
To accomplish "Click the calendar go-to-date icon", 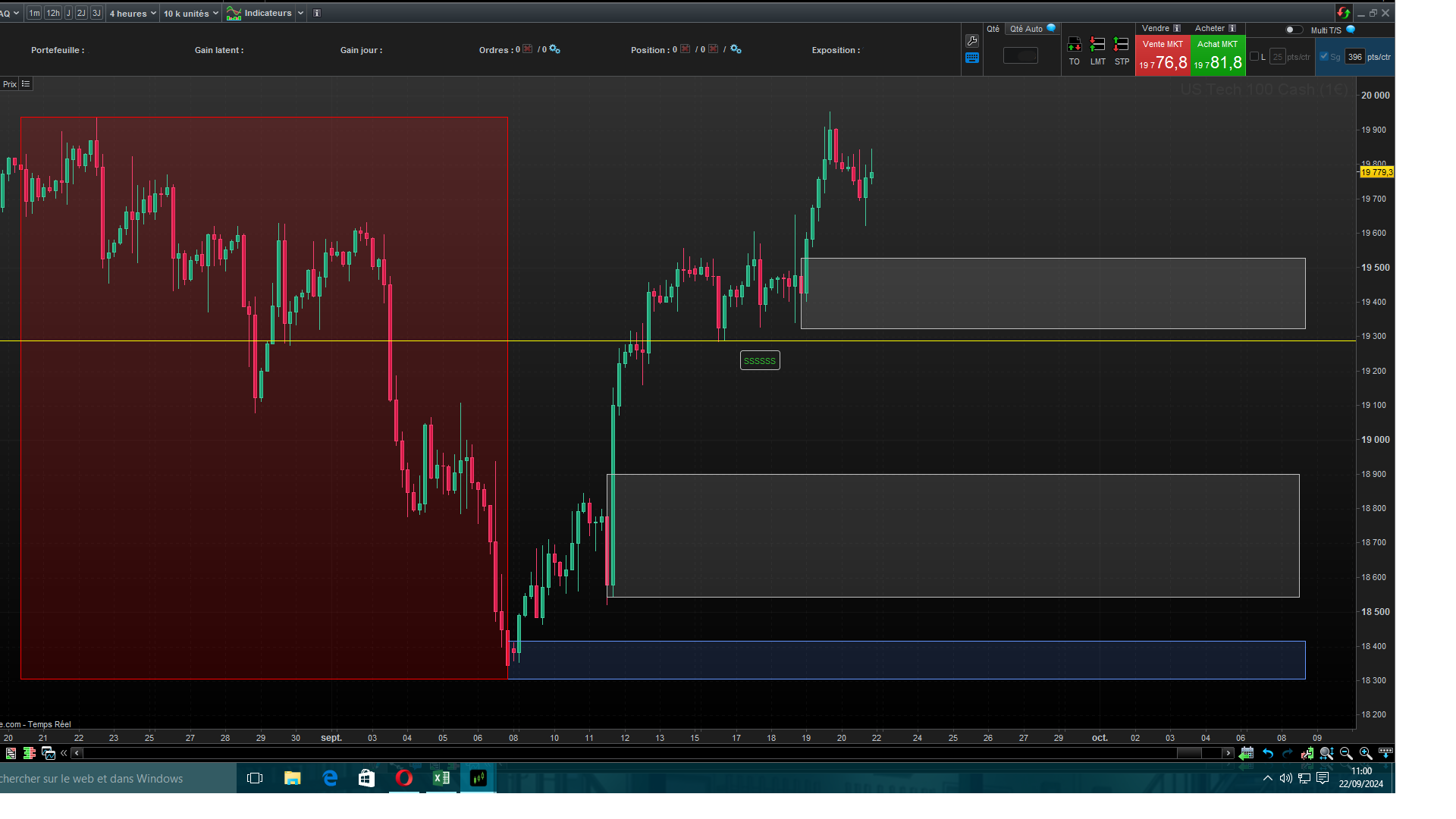I will pos(1246,753).
